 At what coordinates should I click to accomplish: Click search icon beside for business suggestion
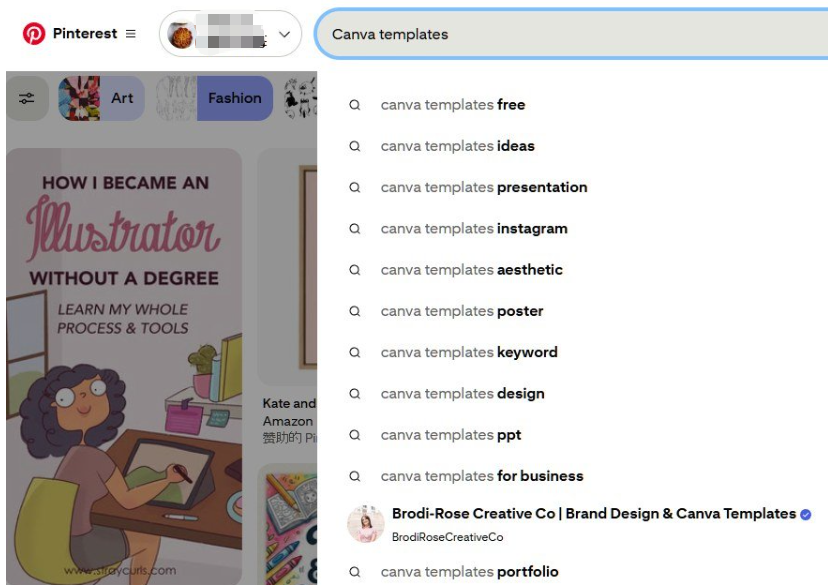(355, 476)
